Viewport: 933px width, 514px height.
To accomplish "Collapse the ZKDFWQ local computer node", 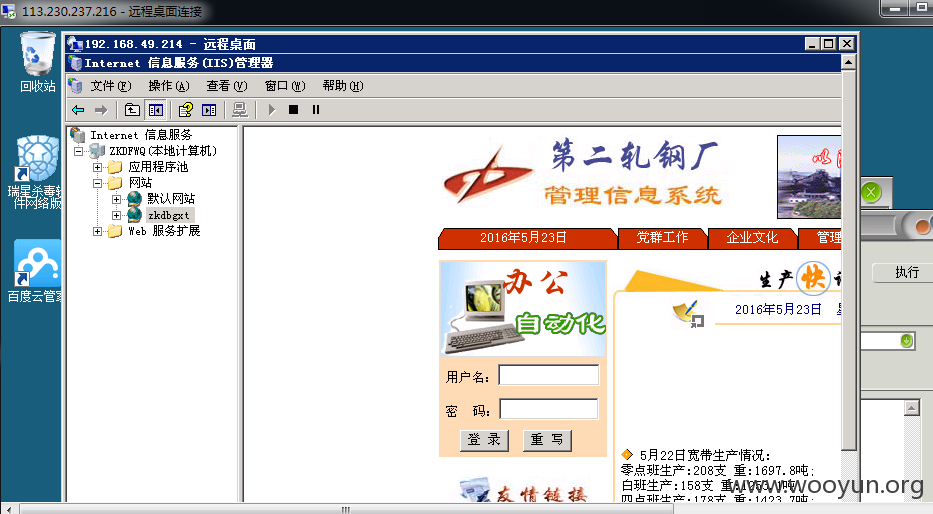I will [x=78, y=151].
